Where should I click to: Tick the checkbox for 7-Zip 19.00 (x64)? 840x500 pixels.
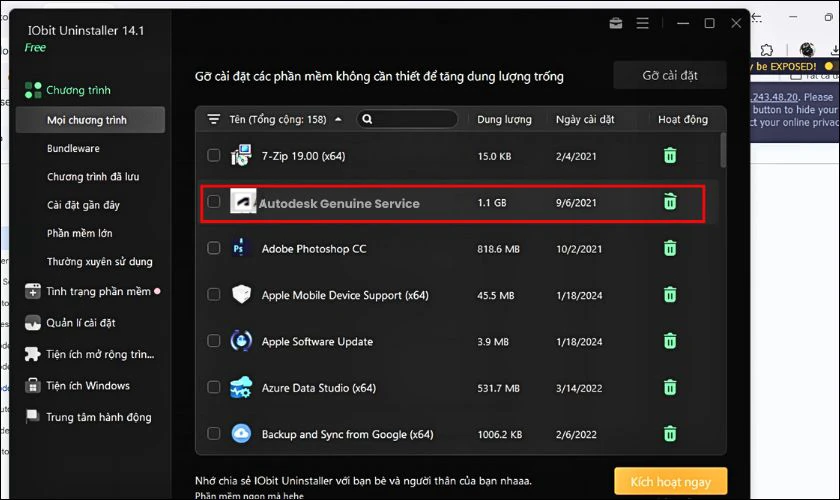point(213,155)
